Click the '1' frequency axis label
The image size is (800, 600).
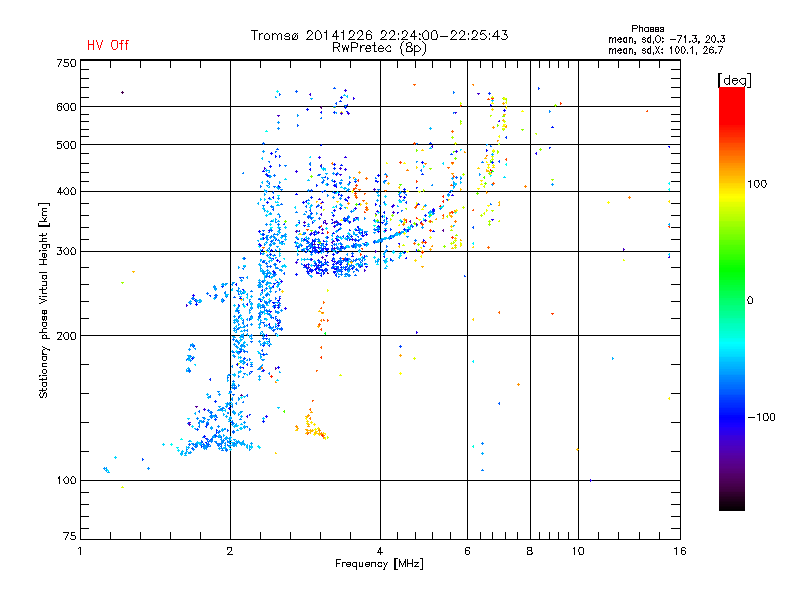(x=80, y=551)
